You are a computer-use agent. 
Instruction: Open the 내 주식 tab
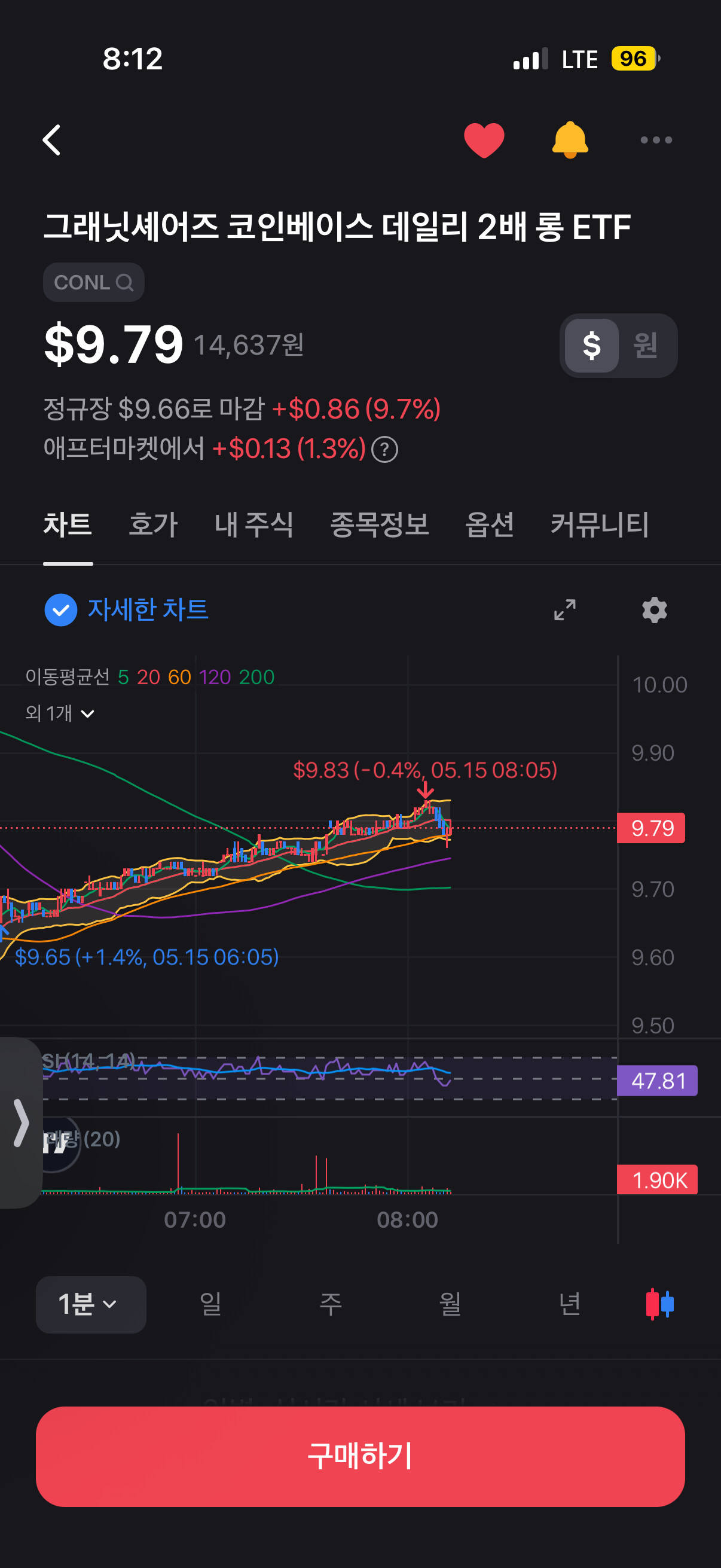point(253,524)
